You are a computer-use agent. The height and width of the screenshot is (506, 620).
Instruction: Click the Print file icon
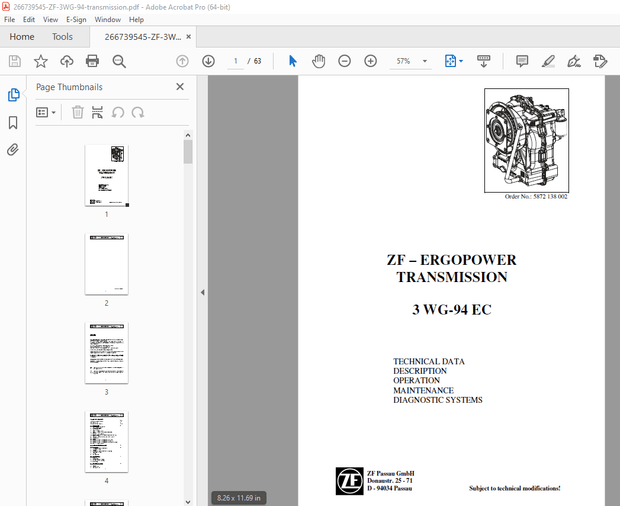pyautogui.click(x=92, y=61)
